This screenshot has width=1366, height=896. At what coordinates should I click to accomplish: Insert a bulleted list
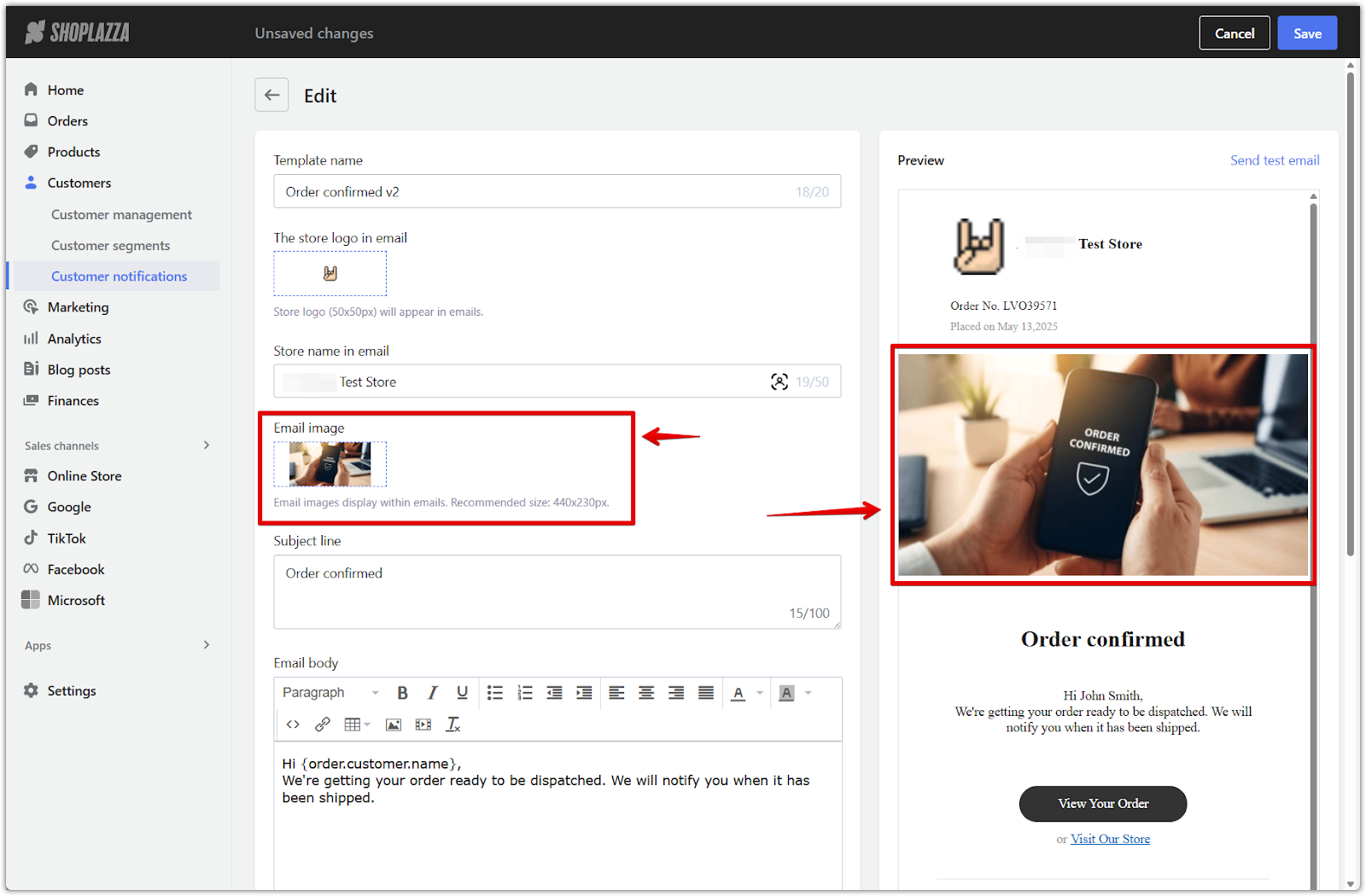click(495, 693)
